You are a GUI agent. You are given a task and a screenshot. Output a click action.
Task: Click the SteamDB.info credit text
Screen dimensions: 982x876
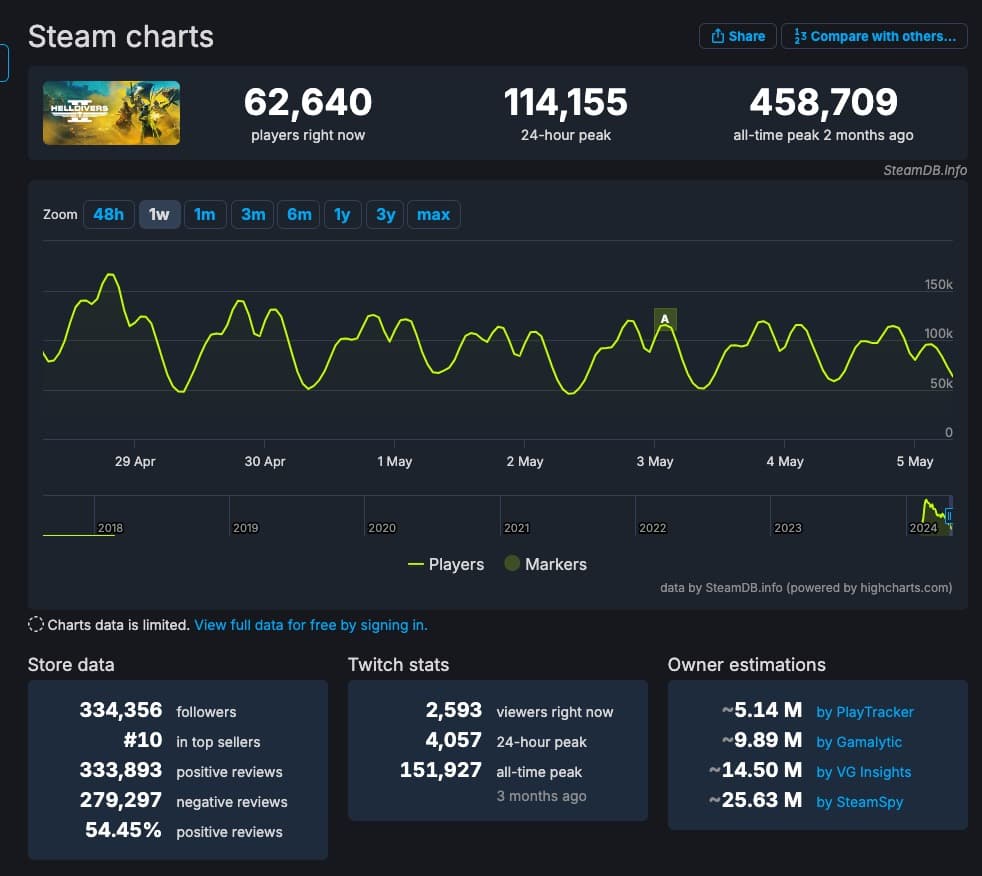(925, 170)
